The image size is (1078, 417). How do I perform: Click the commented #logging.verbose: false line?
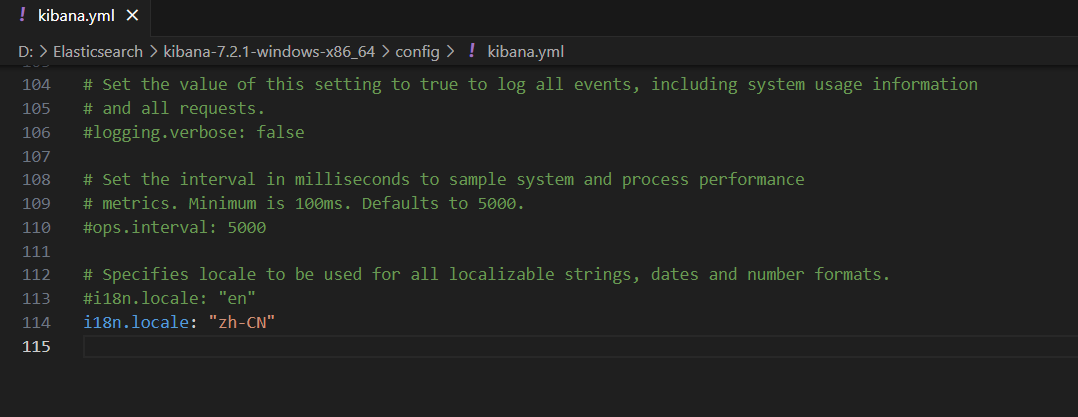pyautogui.click(x=194, y=132)
